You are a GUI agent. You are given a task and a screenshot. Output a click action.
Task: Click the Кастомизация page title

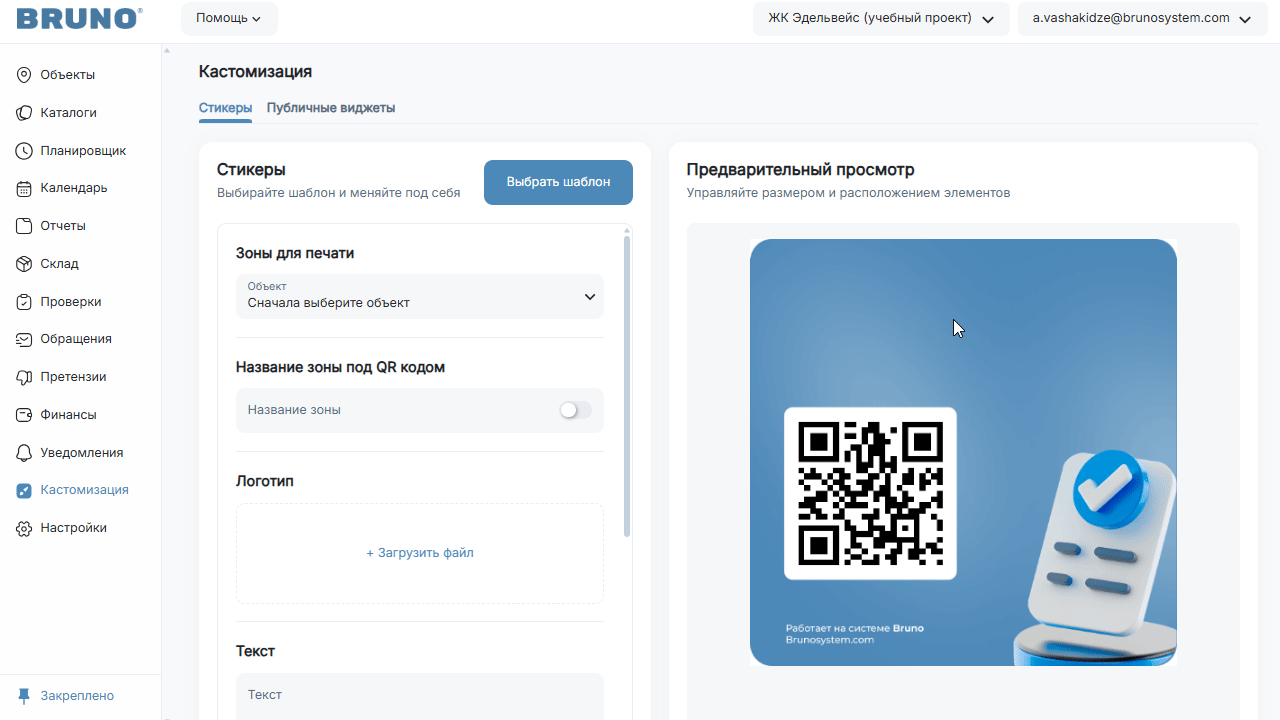click(x=256, y=72)
